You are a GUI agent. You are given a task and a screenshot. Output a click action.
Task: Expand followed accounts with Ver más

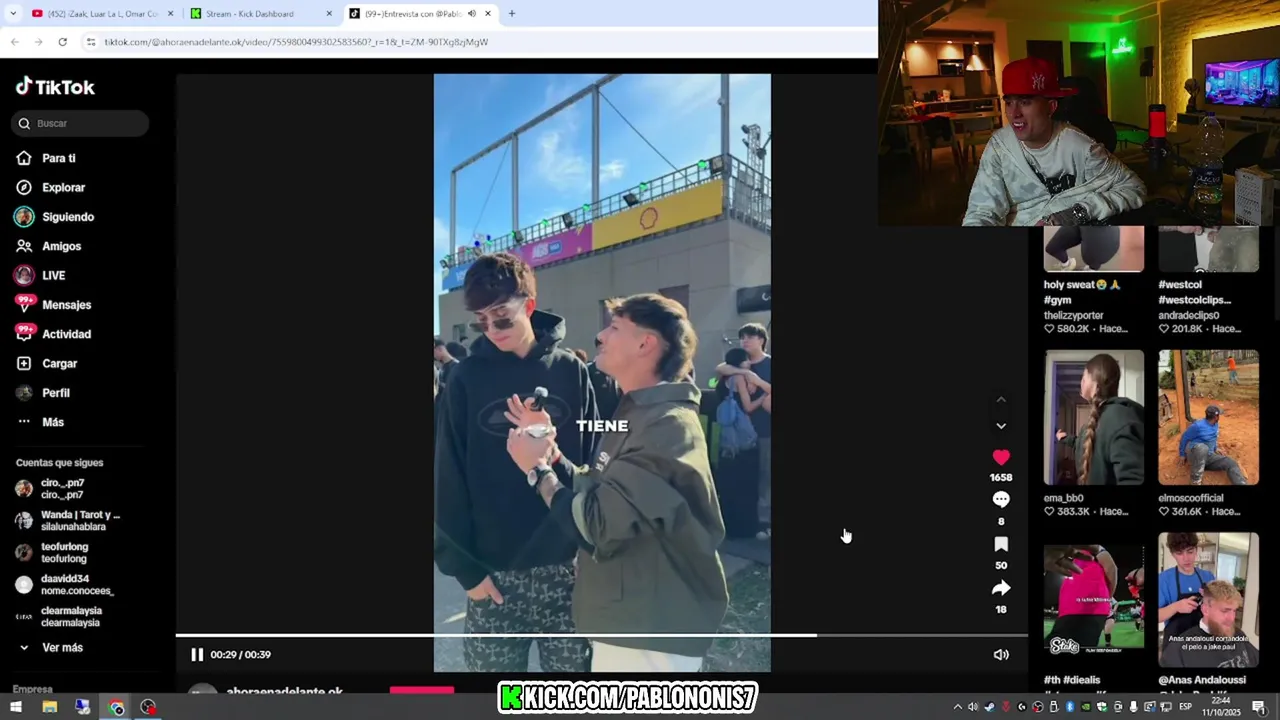pyautogui.click(x=50, y=648)
